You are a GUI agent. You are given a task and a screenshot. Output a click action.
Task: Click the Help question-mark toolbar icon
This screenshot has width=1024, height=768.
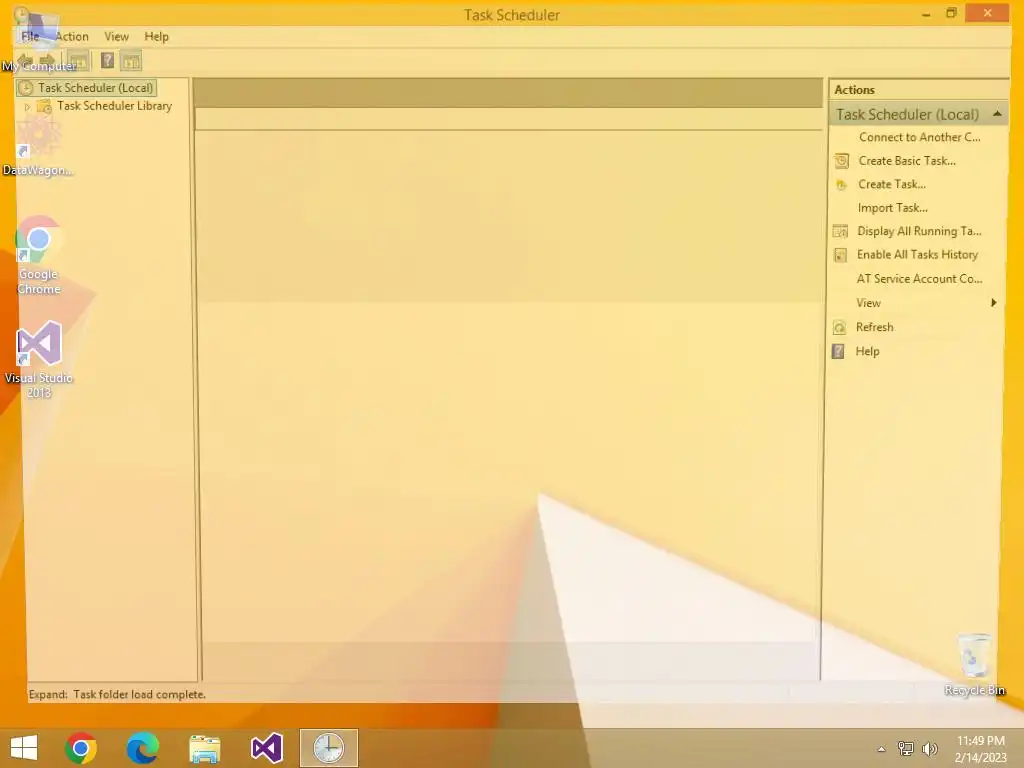tap(108, 61)
